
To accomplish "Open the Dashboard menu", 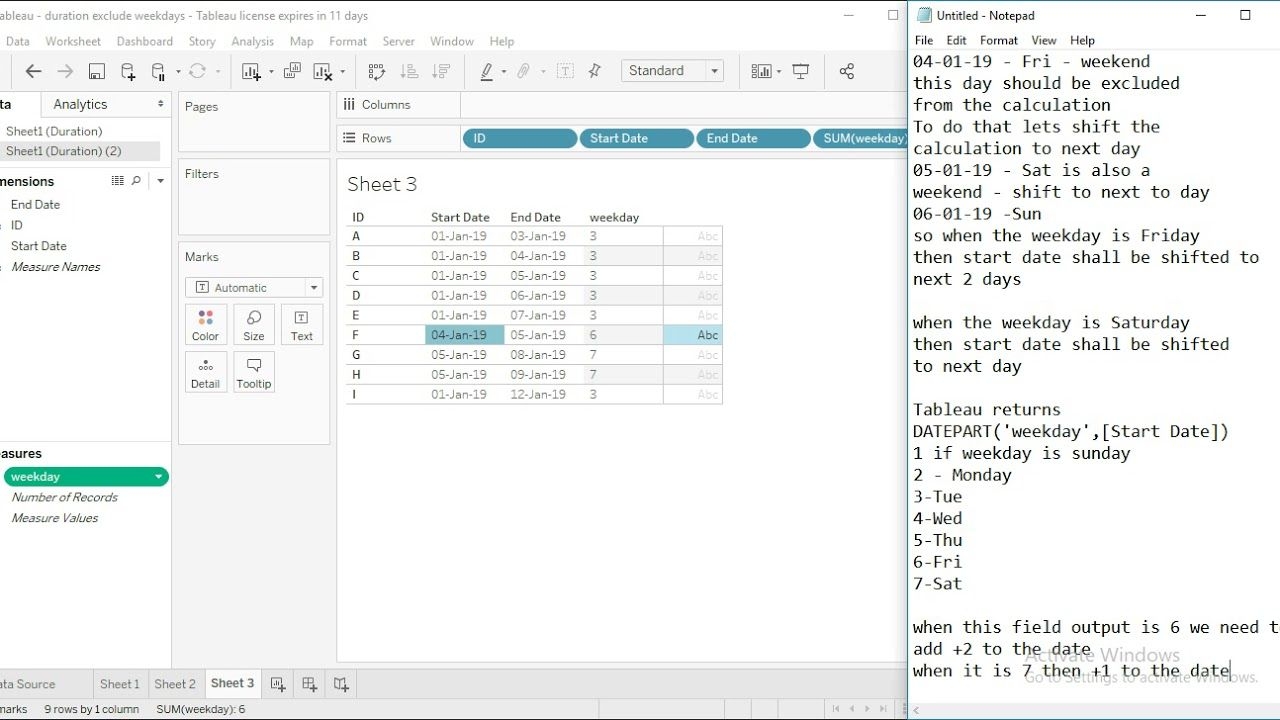I will coord(145,41).
